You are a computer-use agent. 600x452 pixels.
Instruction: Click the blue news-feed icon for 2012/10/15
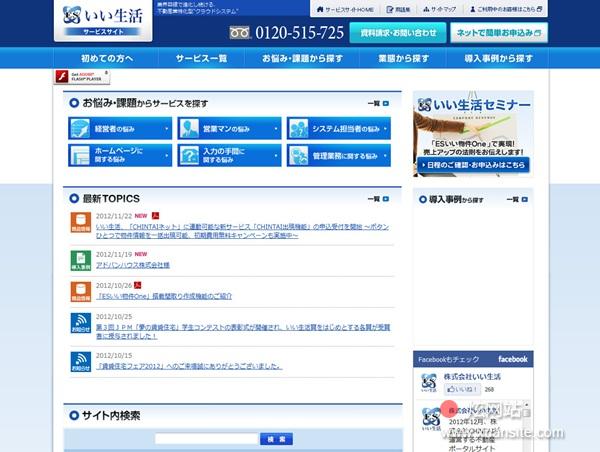(80, 361)
